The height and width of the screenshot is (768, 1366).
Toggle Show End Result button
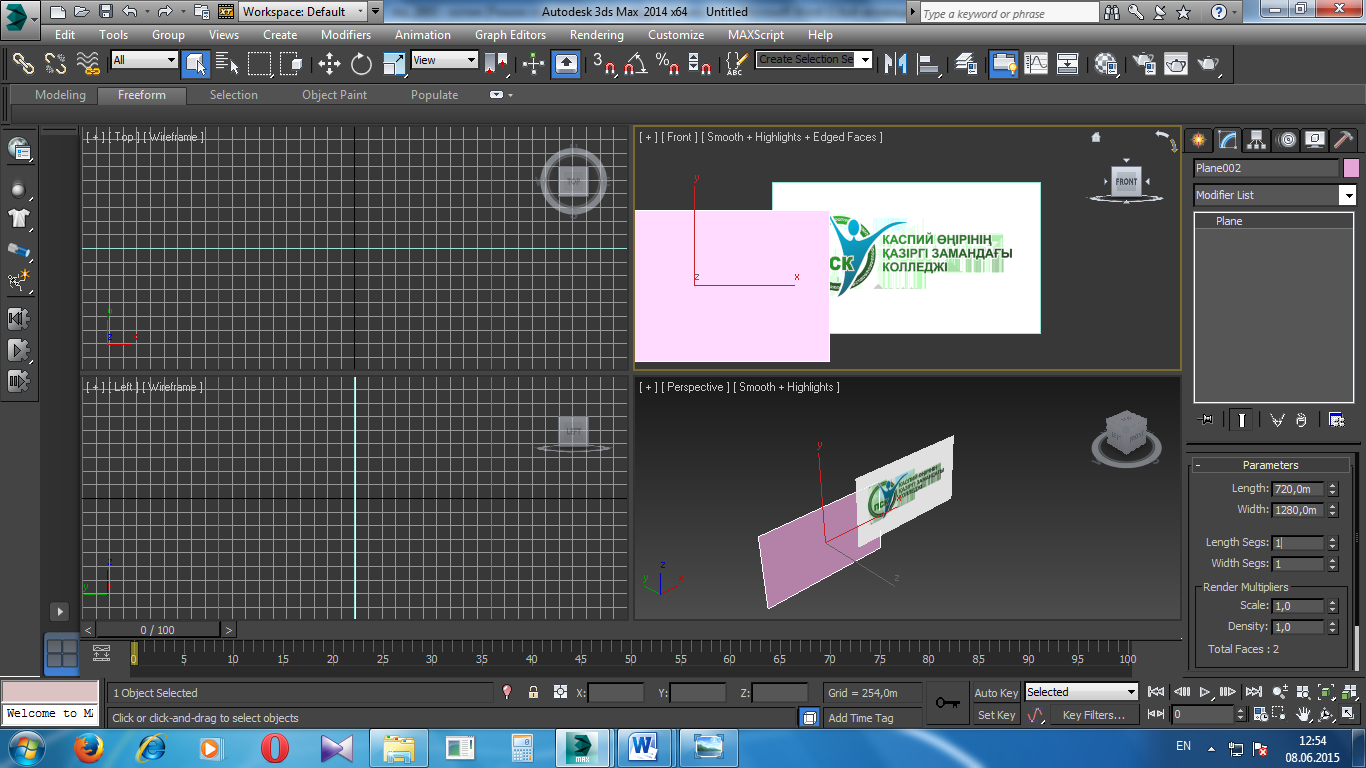pos(1241,420)
